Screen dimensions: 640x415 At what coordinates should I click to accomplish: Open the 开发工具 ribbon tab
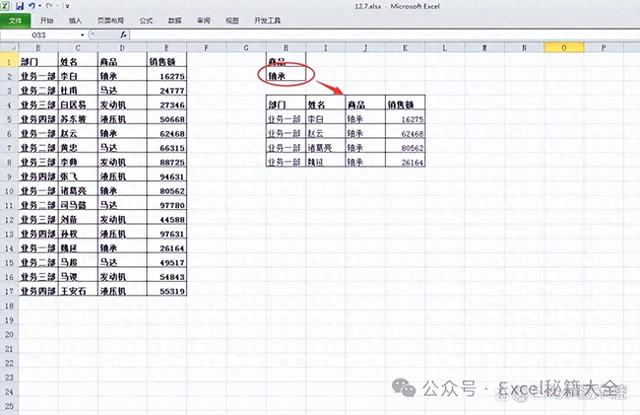(267, 20)
